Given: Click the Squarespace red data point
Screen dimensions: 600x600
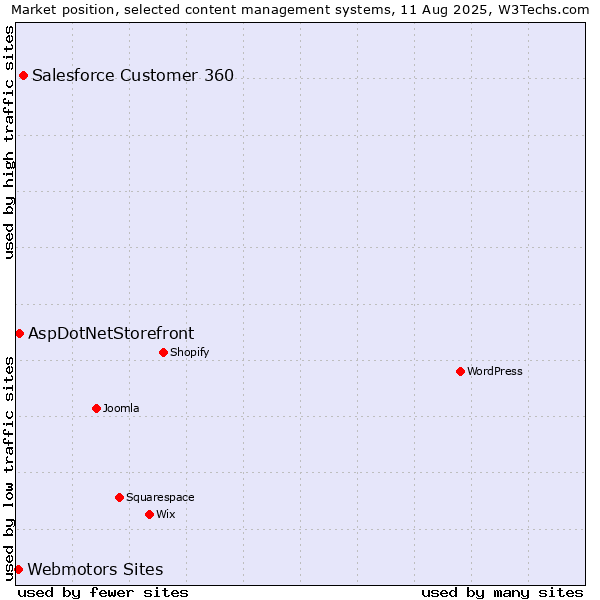Looking at the screenshot, I should click(x=119, y=497).
